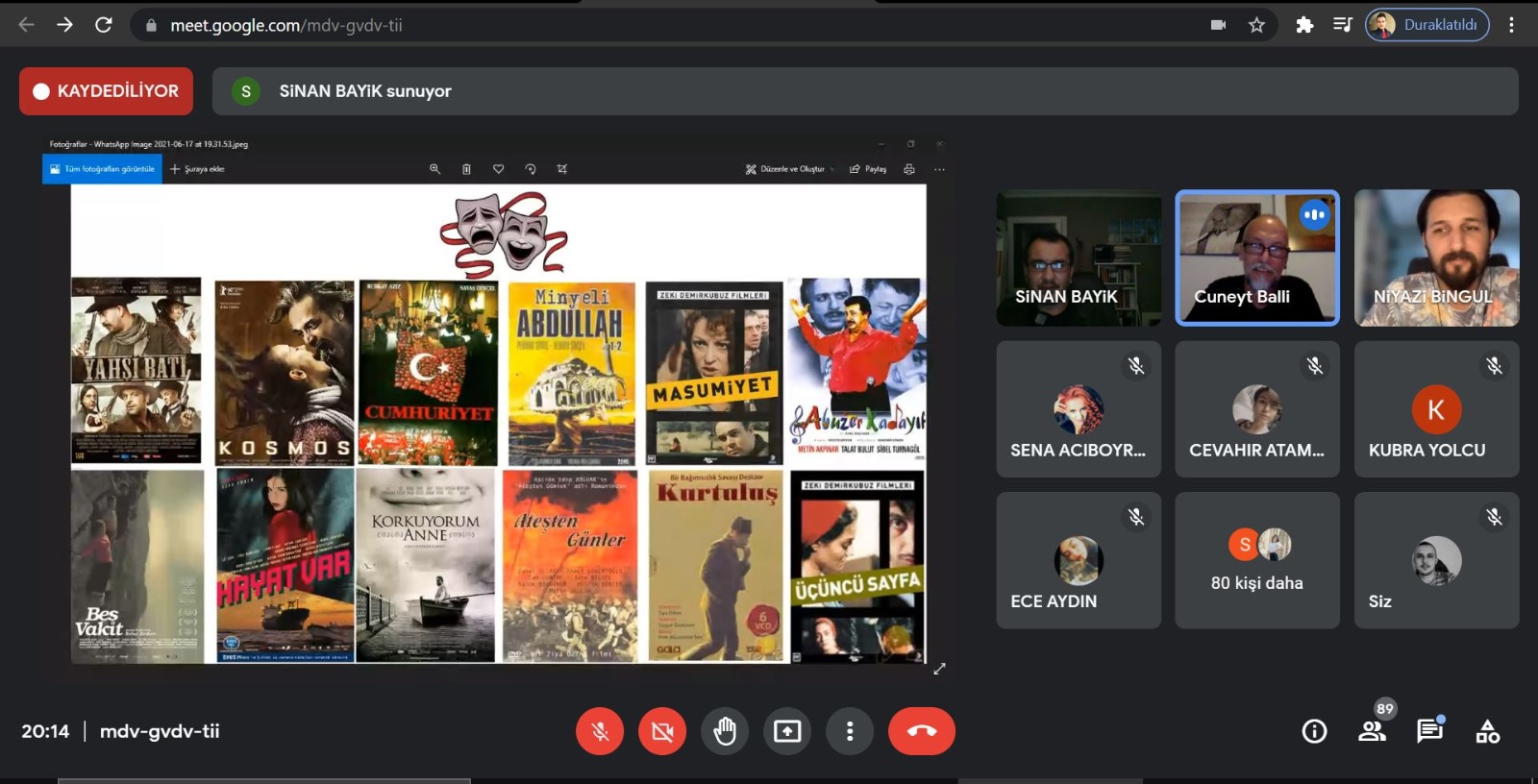Screen dimensions: 1538x784
Task: Click the KAYDEDİLİYOR recording indicator
Action: [106, 91]
